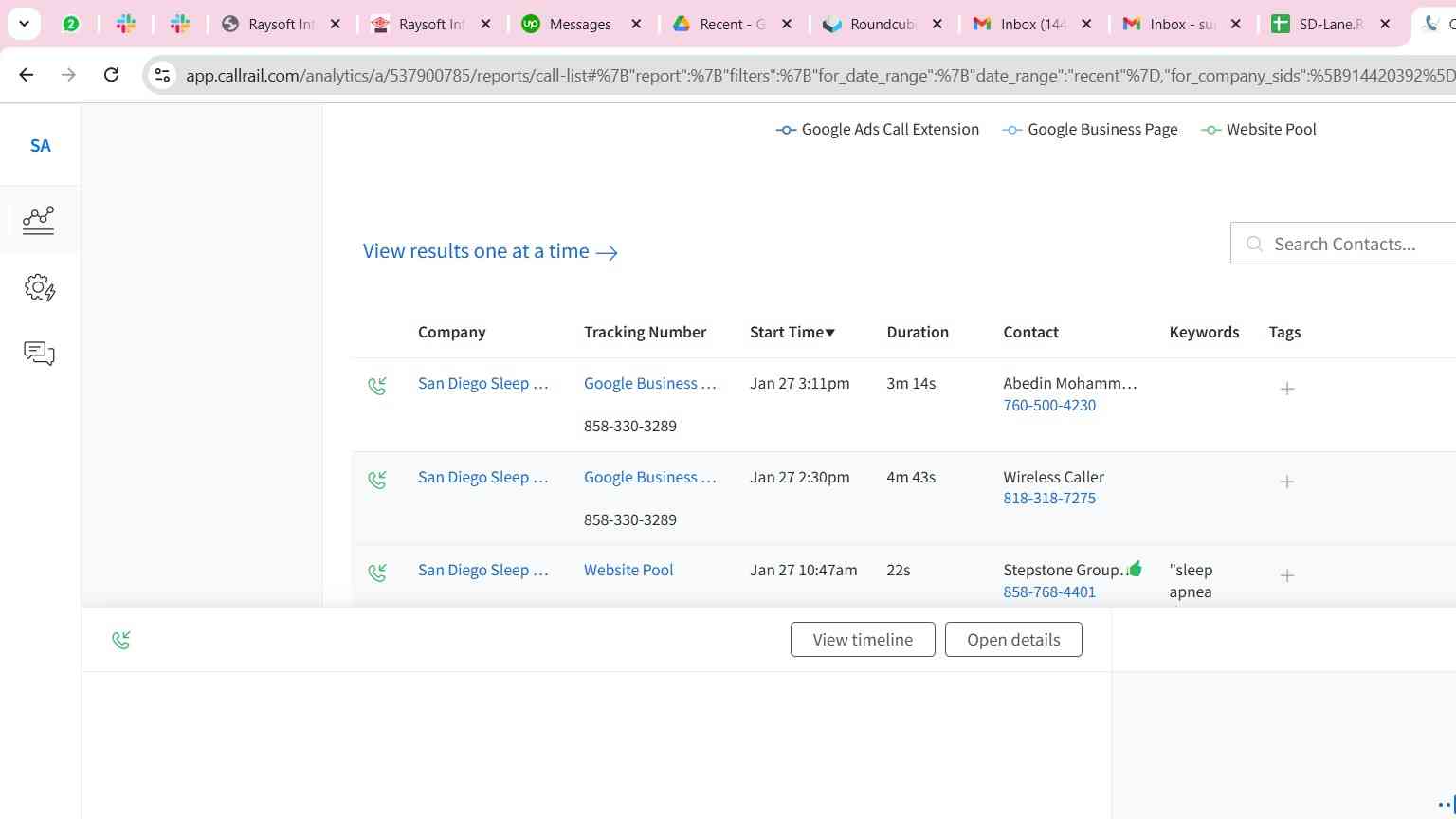Viewport: 1456px width, 819px height.
Task: Click Wireless Caller contact name
Action: 1054,478
